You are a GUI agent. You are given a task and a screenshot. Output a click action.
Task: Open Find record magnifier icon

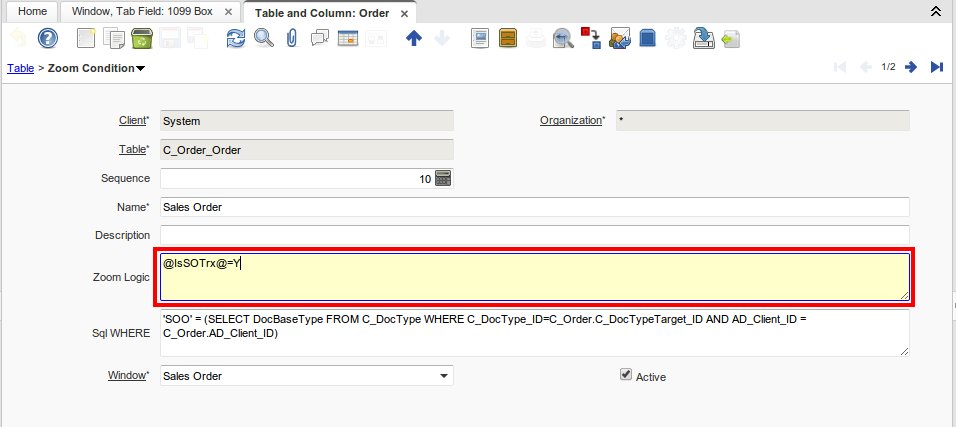264,39
